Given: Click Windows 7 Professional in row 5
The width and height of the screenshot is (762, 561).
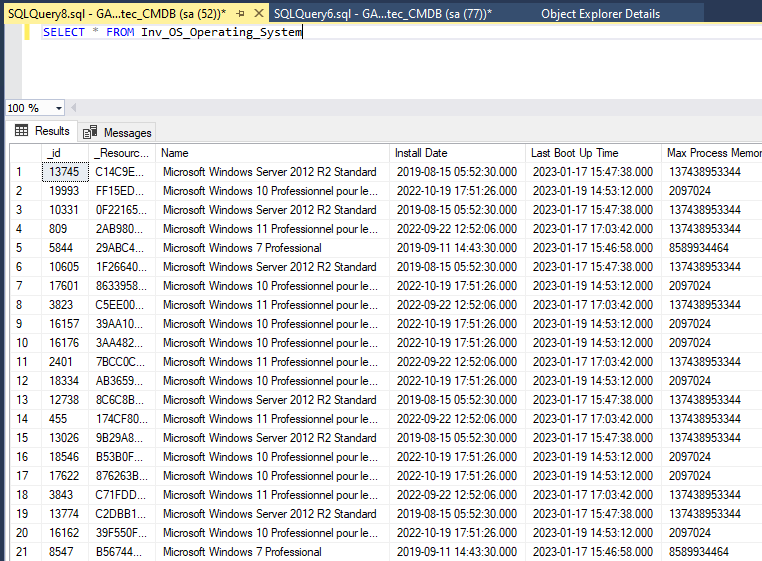Looking at the screenshot, I should tap(272, 248).
